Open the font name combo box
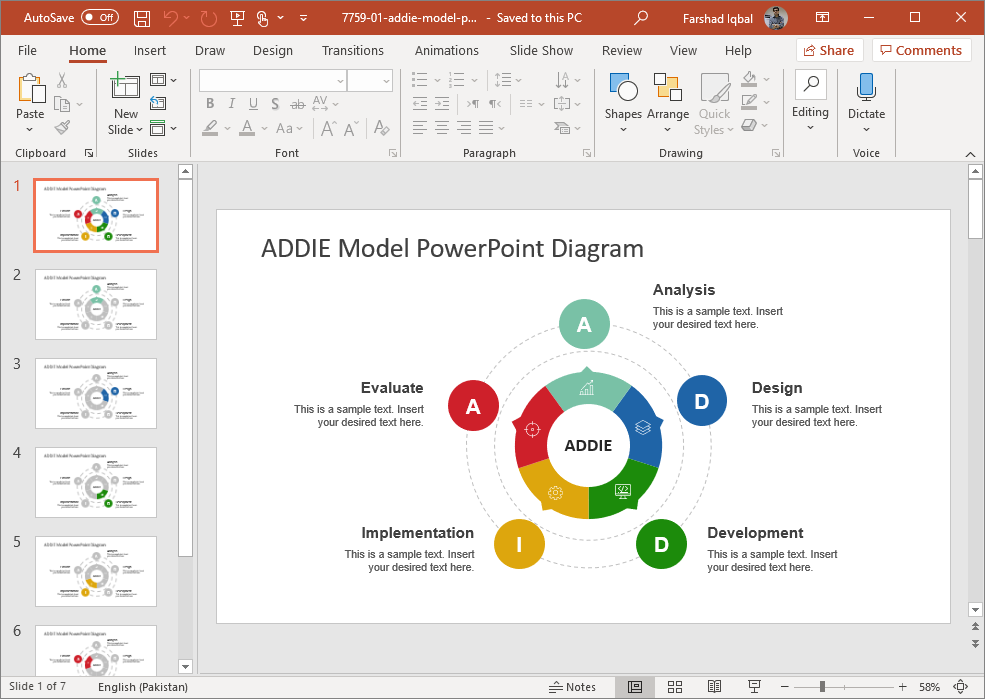The height and width of the screenshot is (699, 985). tap(270, 80)
